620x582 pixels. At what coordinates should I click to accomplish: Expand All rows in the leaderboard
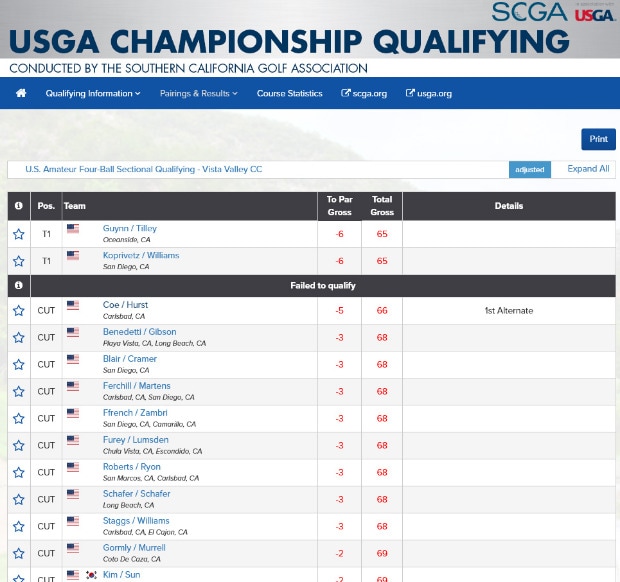click(588, 169)
